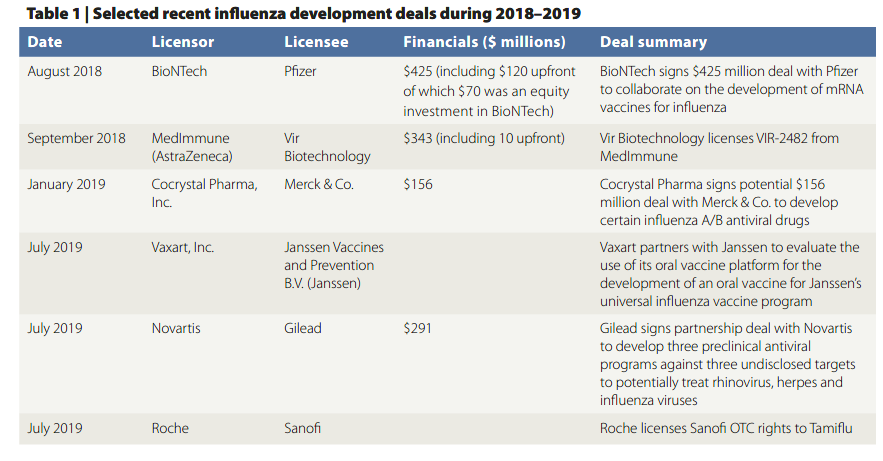Select the 'Vaxart, Inc.' licensor cell
This screenshot has width=883, height=461.
click(182, 247)
